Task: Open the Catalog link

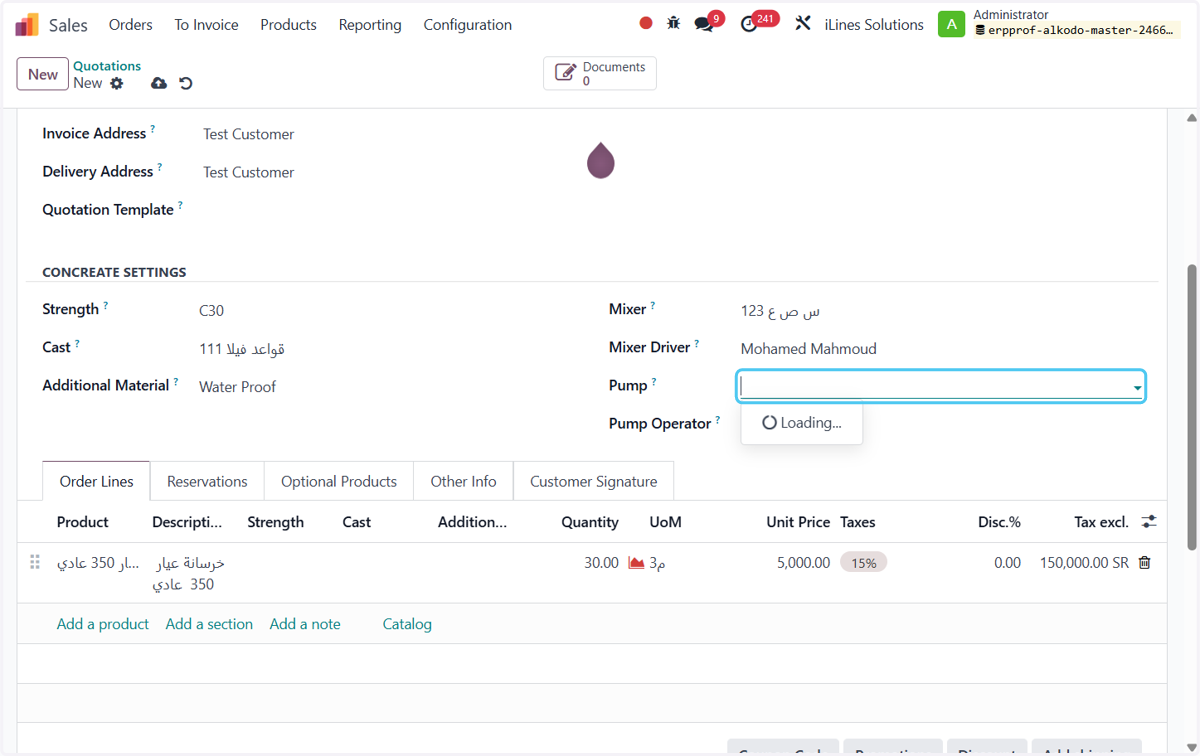Action: pyautogui.click(x=407, y=624)
